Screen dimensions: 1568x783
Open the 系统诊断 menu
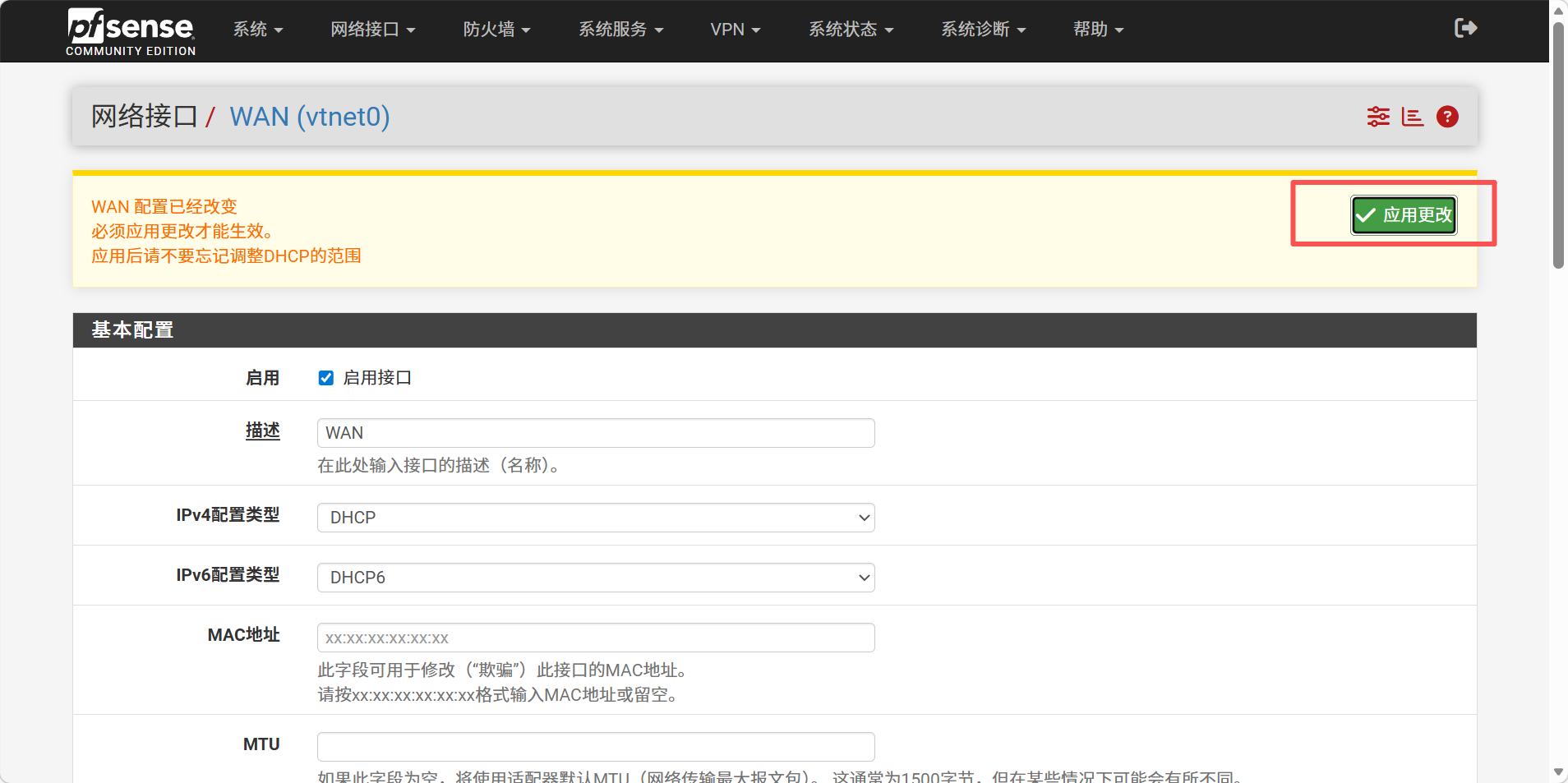tap(983, 30)
